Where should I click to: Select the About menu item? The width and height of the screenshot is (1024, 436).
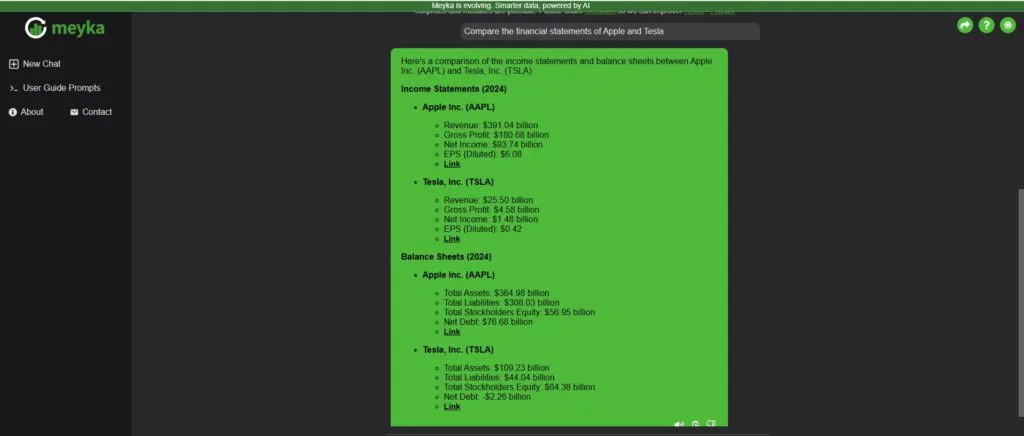pyautogui.click(x=32, y=112)
